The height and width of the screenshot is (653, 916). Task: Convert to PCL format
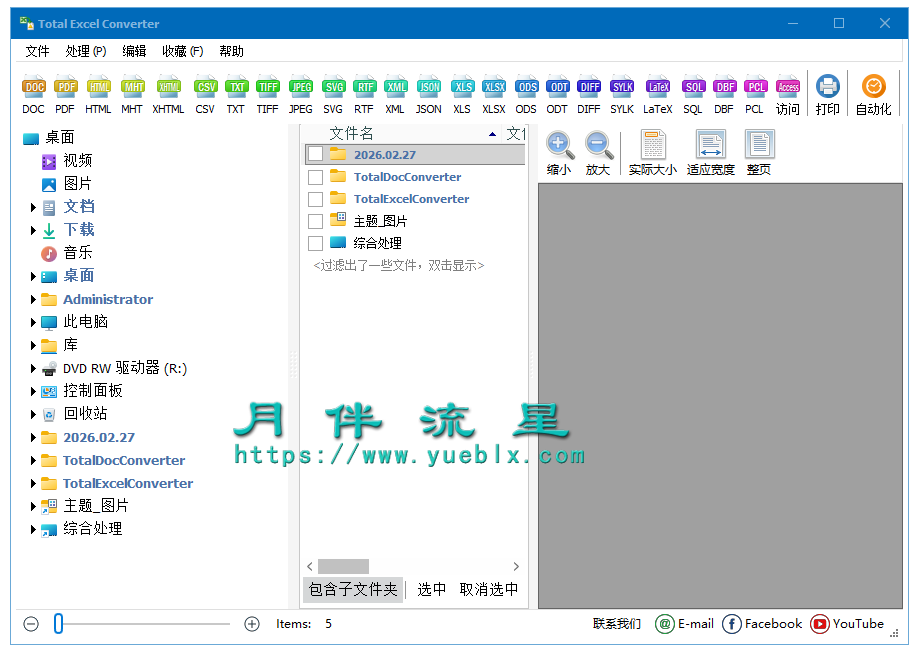tap(755, 94)
